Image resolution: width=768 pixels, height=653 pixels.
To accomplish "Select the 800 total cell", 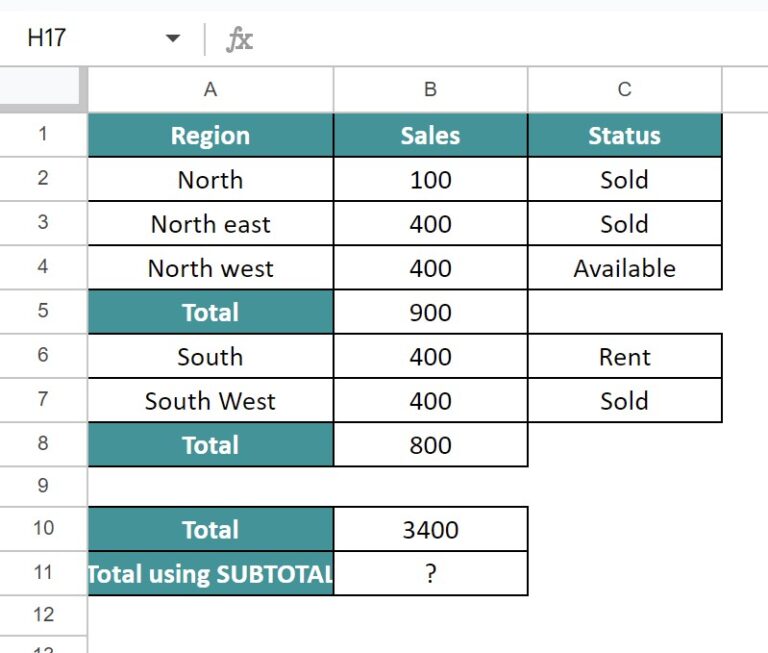I will click(x=431, y=445).
